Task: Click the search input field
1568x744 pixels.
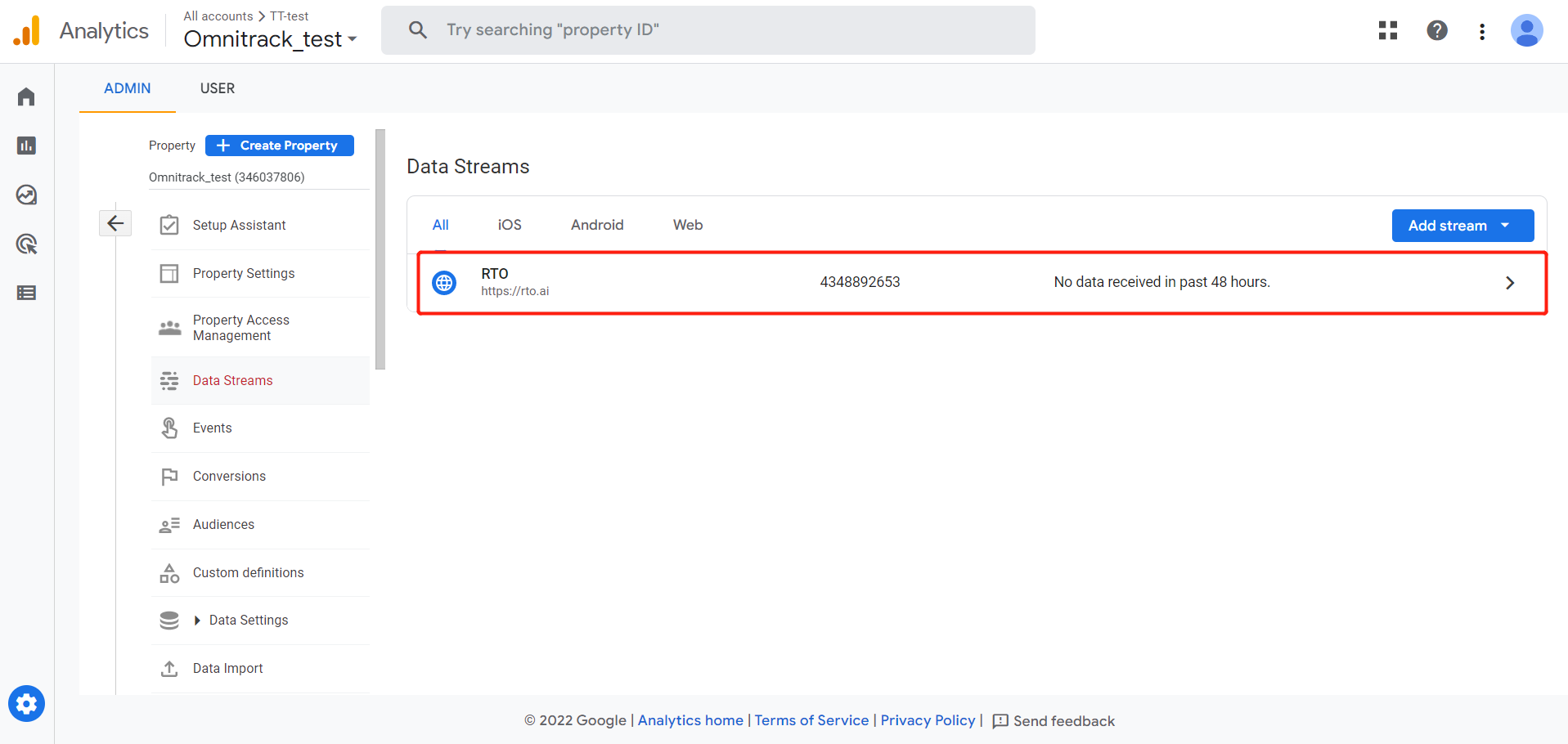Action: pyautogui.click(x=708, y=30)
